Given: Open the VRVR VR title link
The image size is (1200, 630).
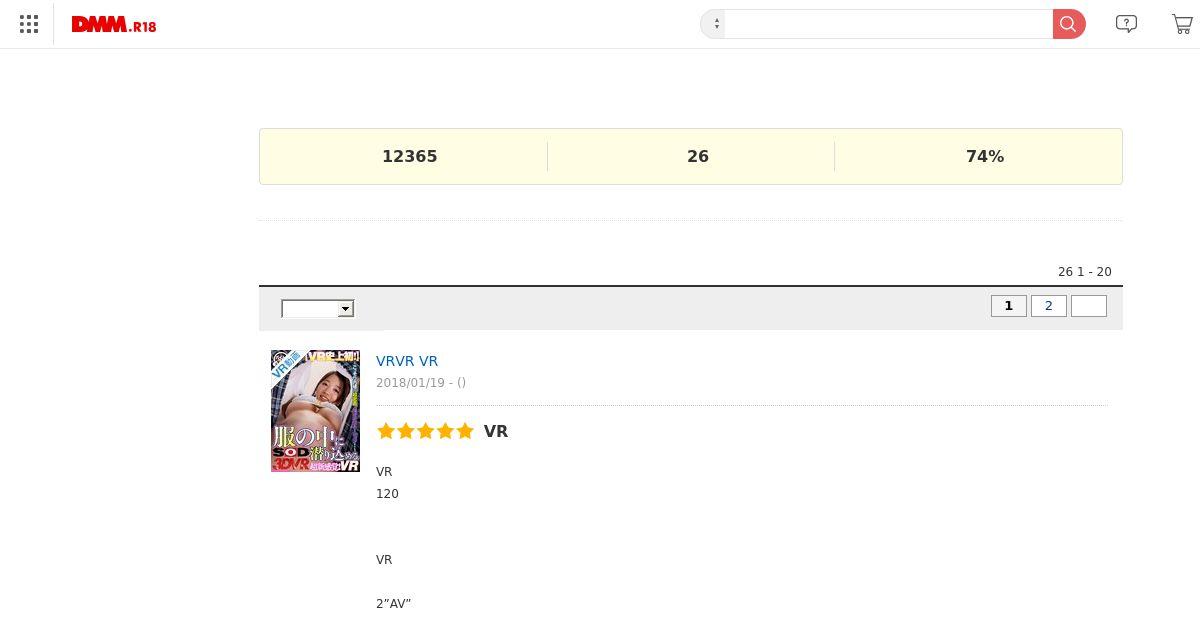Looking at the screenshot, I should click(407, 361).
